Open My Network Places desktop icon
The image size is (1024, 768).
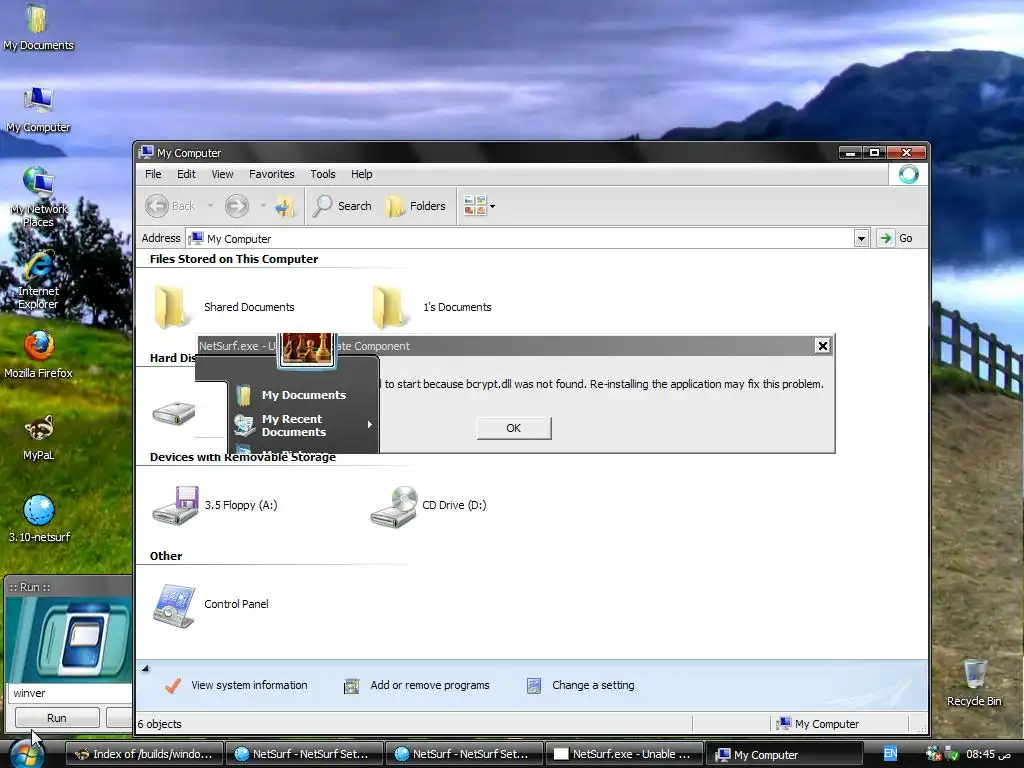coord(38,196)
